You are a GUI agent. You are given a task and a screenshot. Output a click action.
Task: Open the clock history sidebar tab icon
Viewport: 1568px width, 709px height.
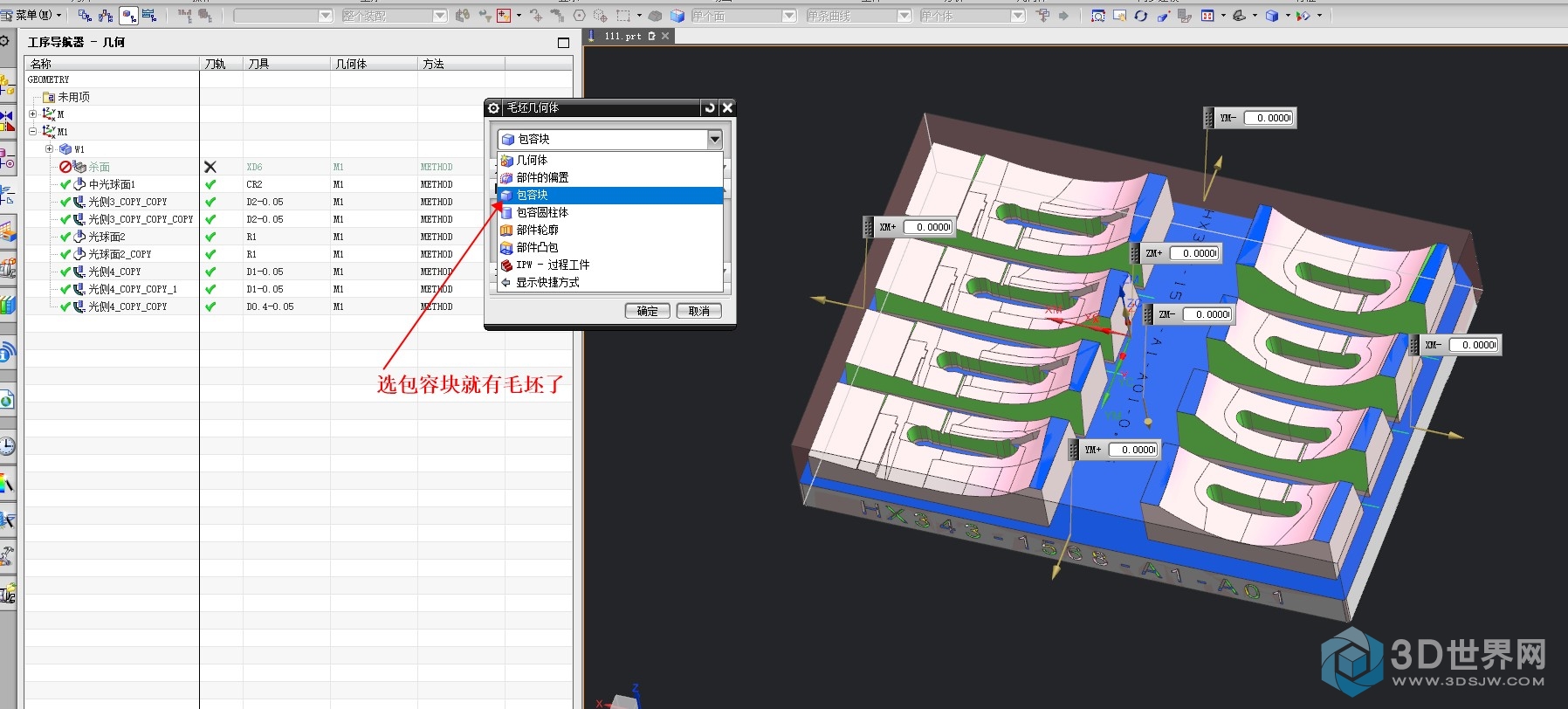7,446
